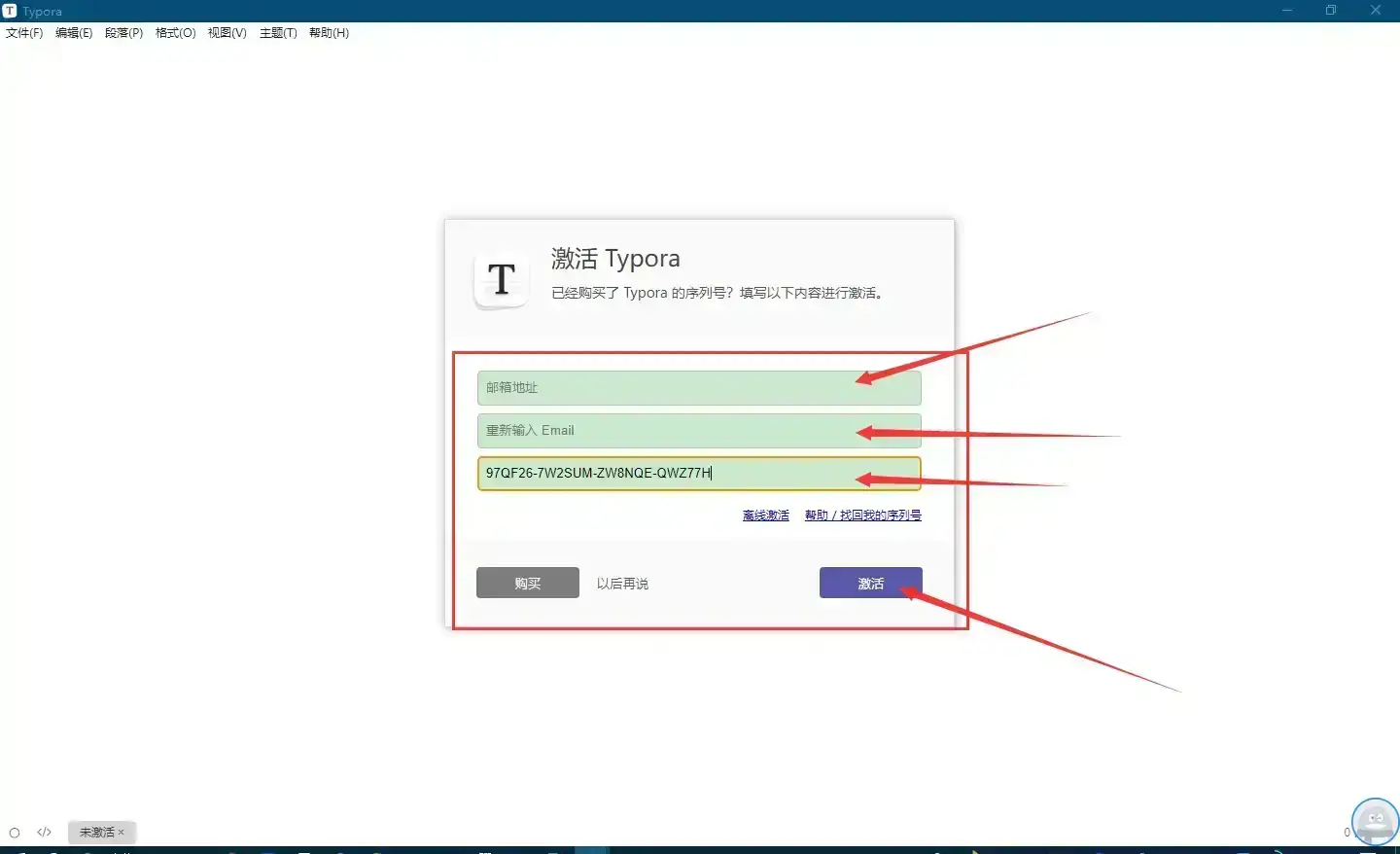Switch to source code mode icon
The width and height of the screenshot is (1400, 854).
[45, 833]
